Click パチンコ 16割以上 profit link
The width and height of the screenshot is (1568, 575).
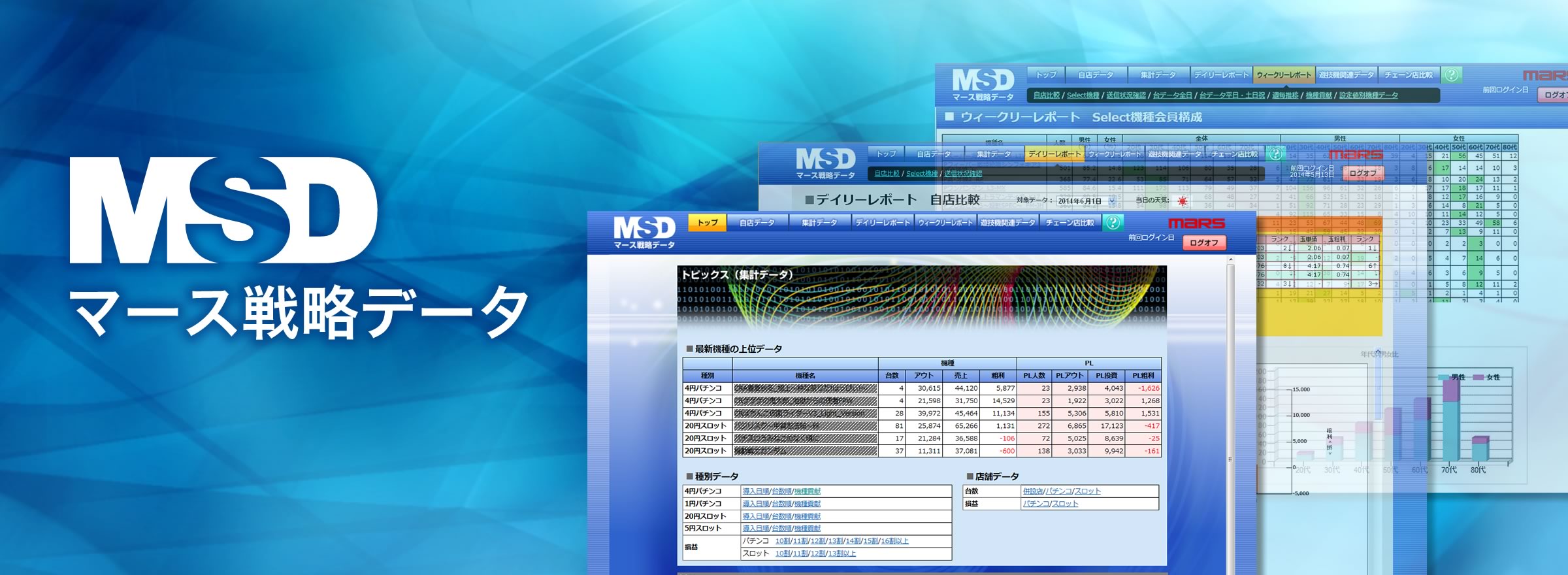click(x=894, y=541)
